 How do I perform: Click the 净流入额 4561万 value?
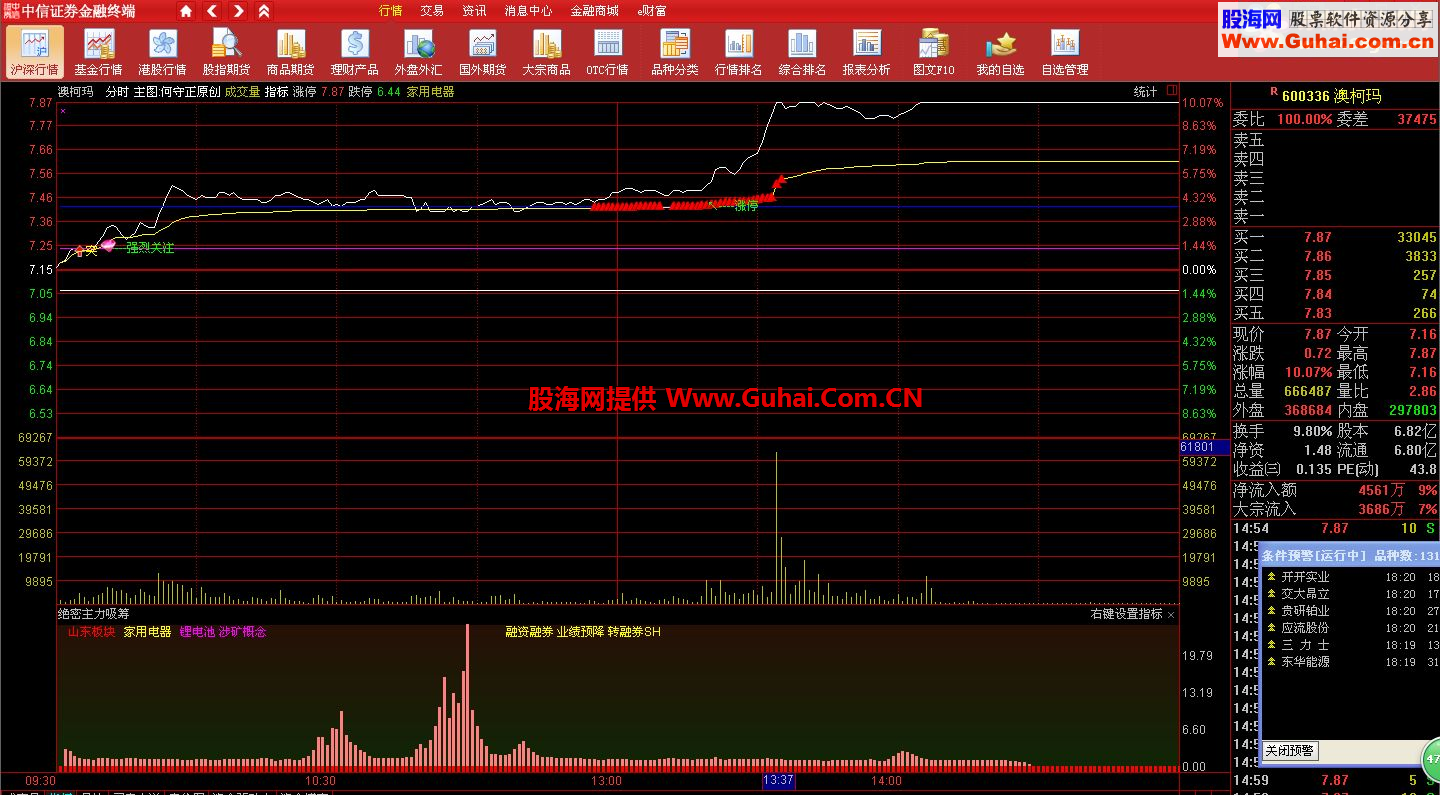(x=1381, y=491)
